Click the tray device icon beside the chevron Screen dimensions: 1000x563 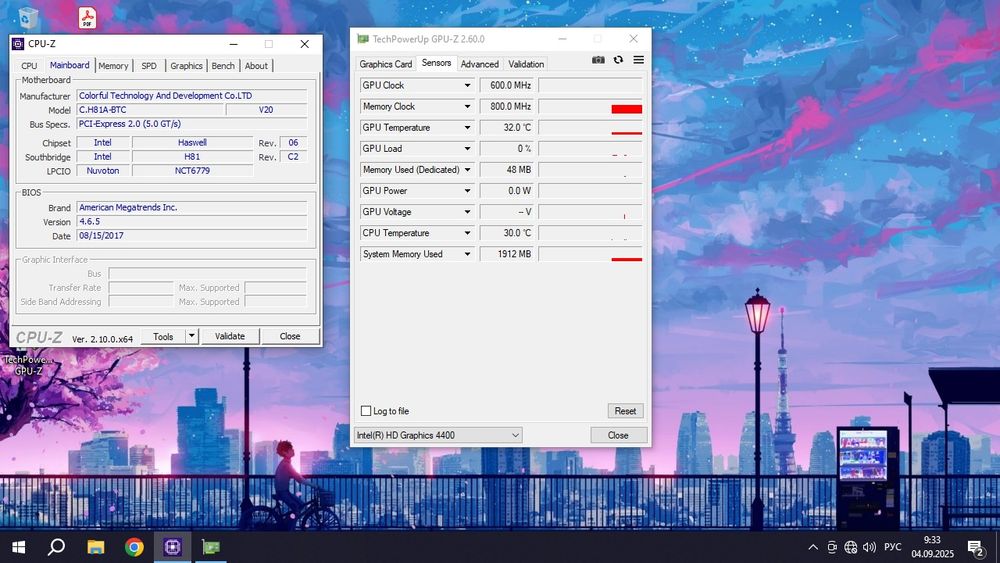pyautogui.click(x=832, y=547)
